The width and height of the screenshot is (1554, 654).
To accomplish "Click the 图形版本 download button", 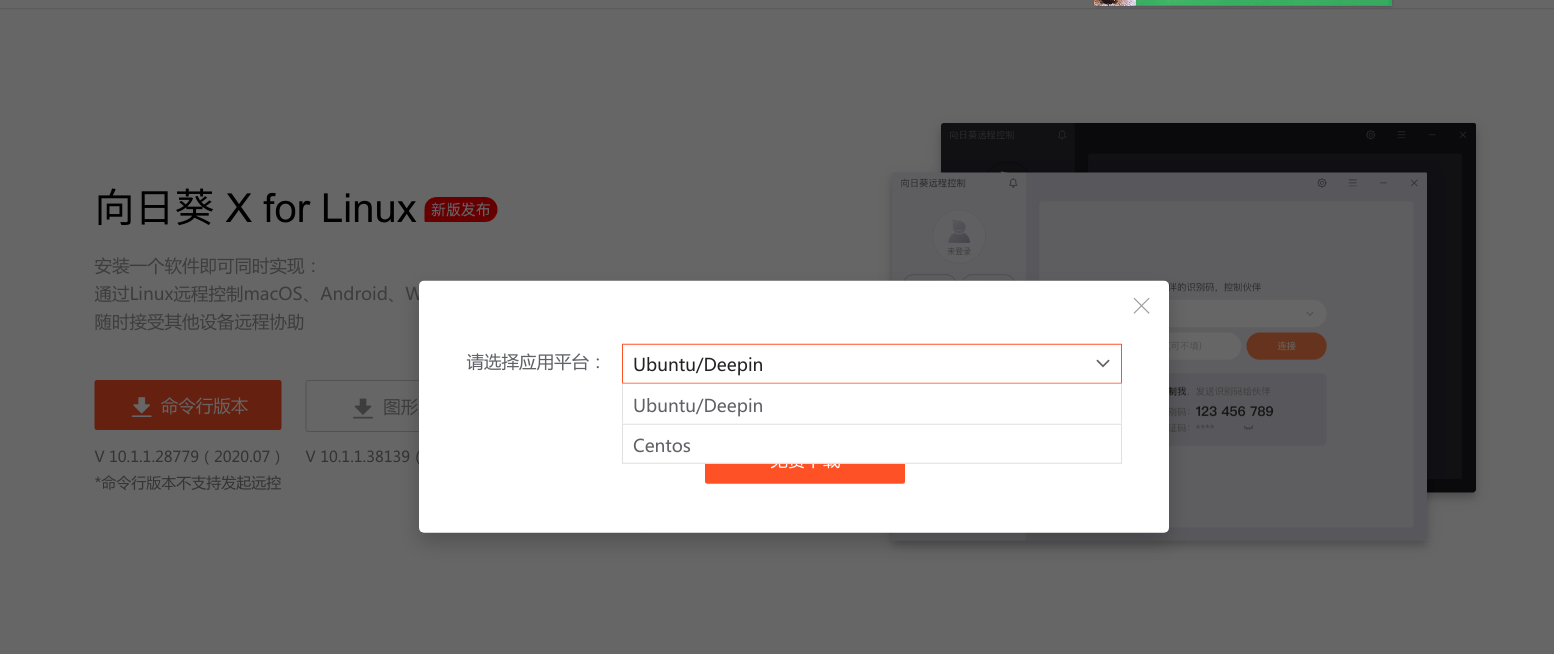I will (x=362, y=405).
